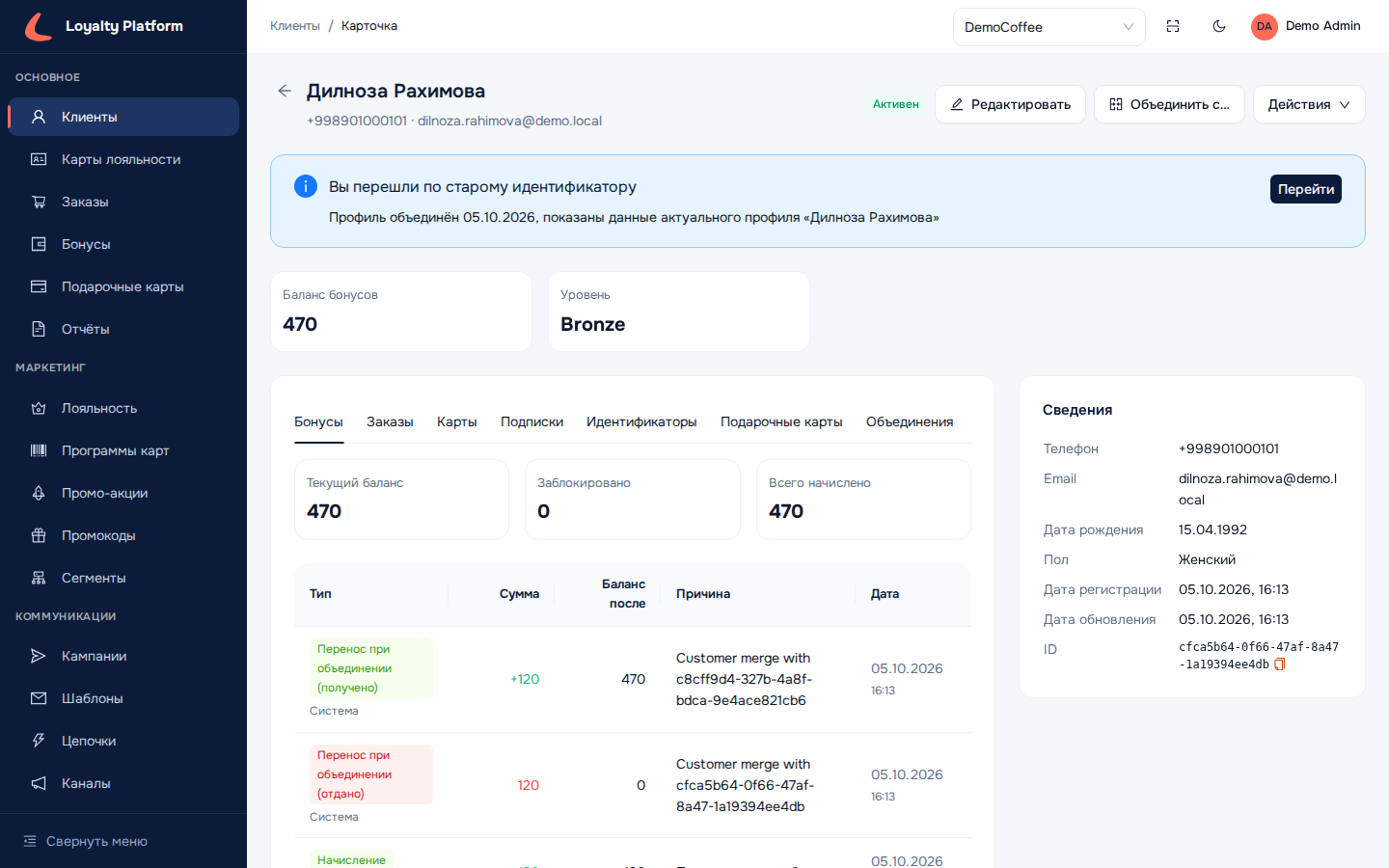
Task: Go to Заказы in the sidebar
Action: pos(123,202)
